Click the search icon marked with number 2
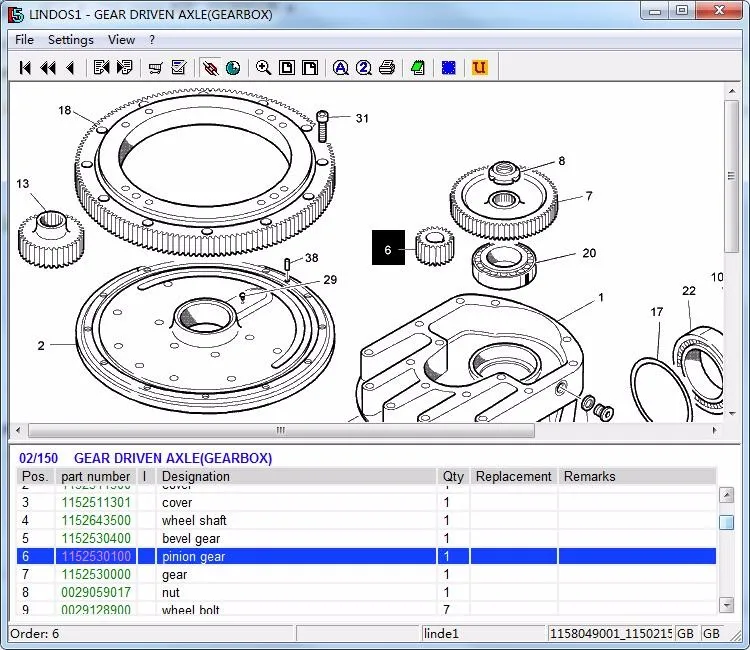 [x=364, y=67]
